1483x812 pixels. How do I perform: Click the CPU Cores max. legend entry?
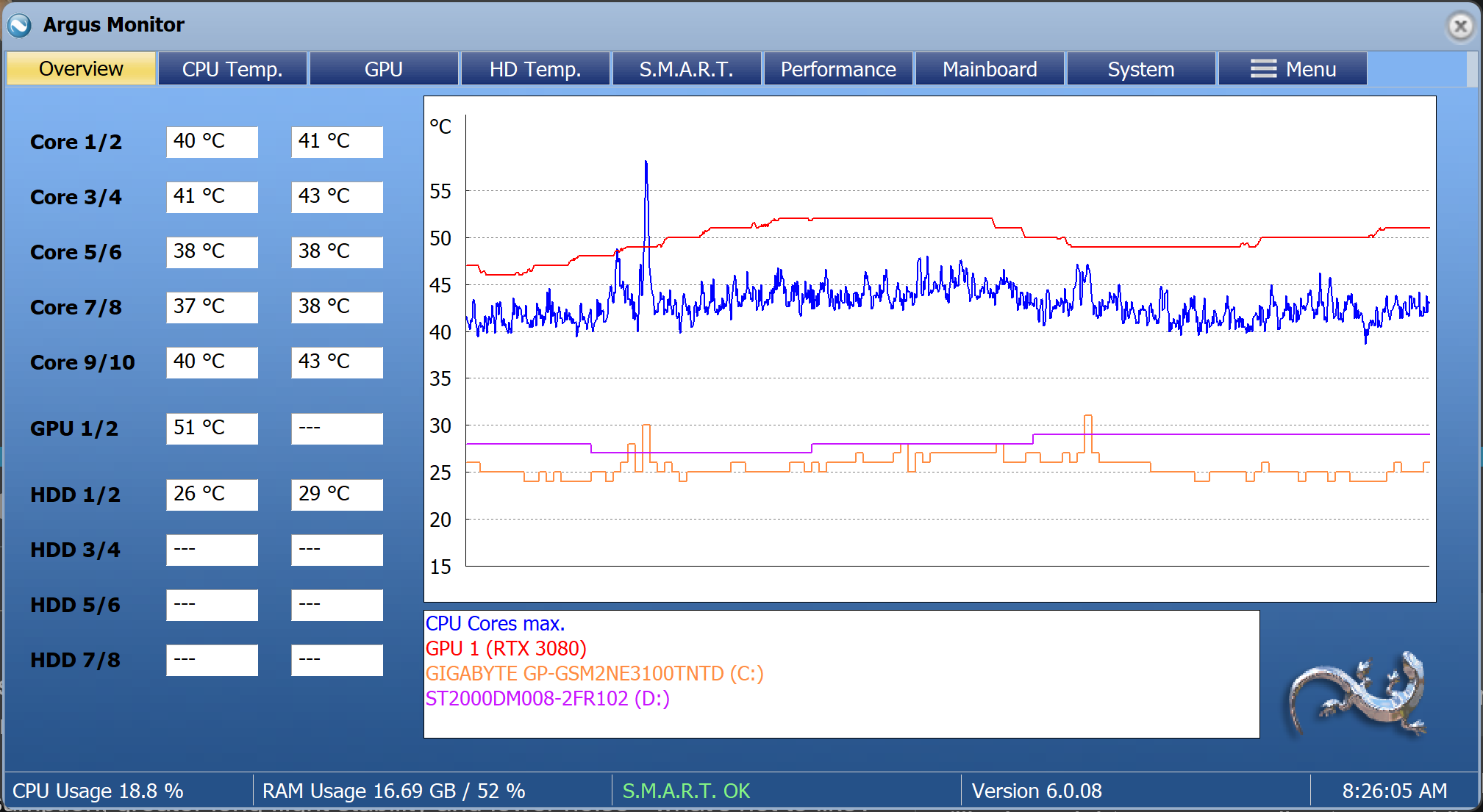pyautogui.click(x=495, y=623)
